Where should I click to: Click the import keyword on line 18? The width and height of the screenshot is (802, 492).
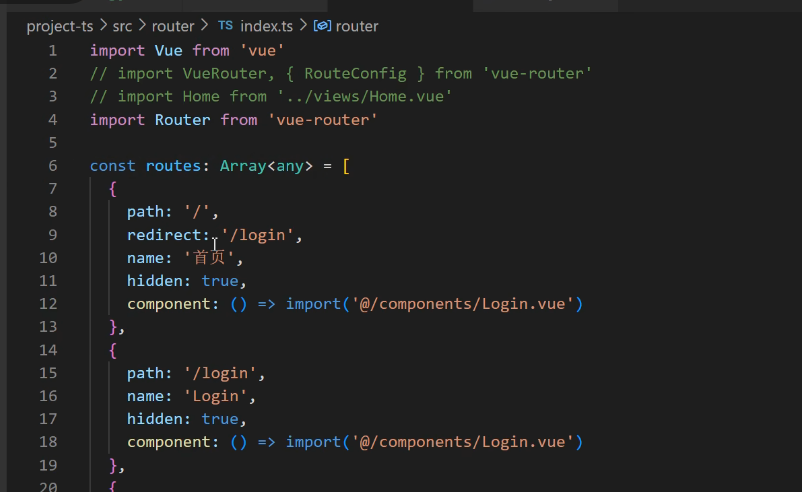point(313,442)
